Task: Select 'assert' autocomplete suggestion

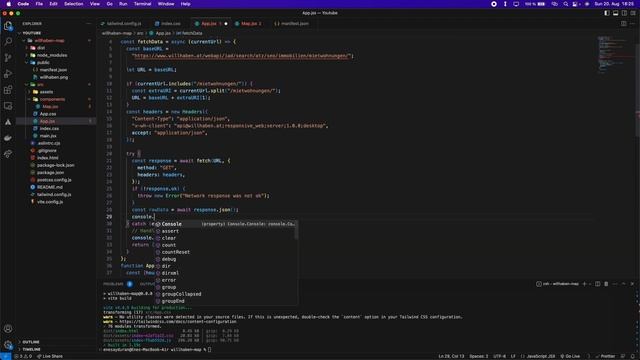Action: coord(226,231)
